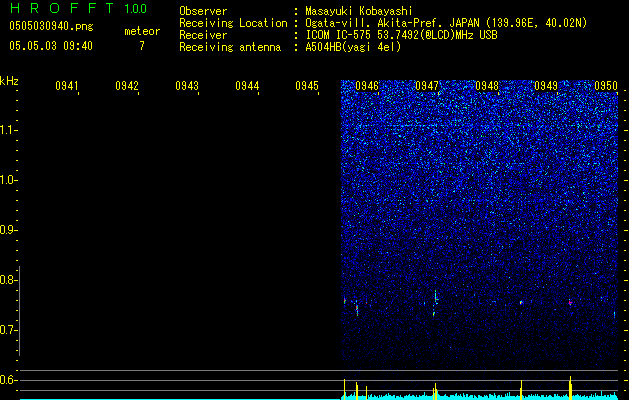
Task: Click the meteor count value 7
Action: [x=142, y=46]
